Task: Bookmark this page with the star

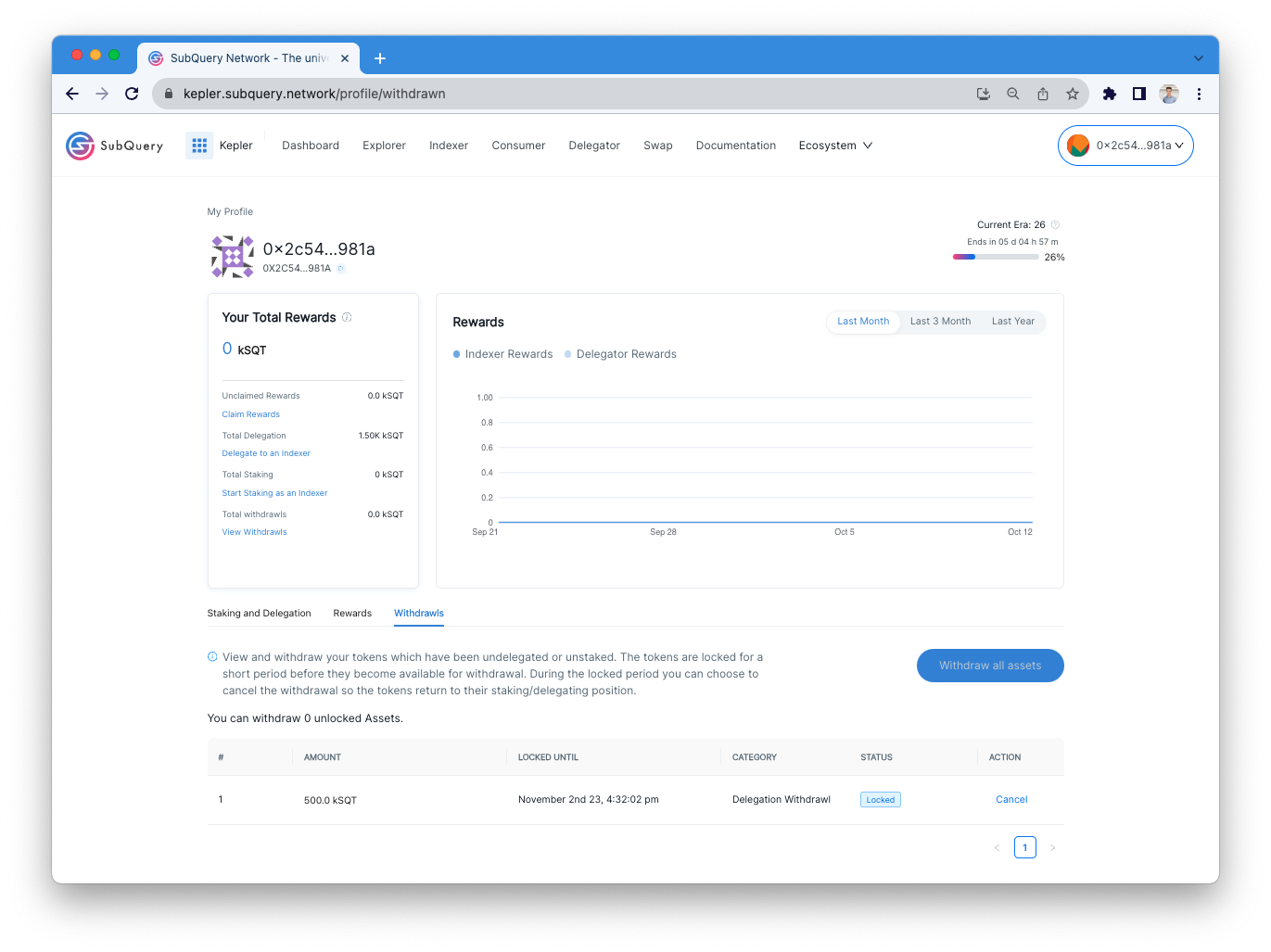Action: pos(1073,94)
